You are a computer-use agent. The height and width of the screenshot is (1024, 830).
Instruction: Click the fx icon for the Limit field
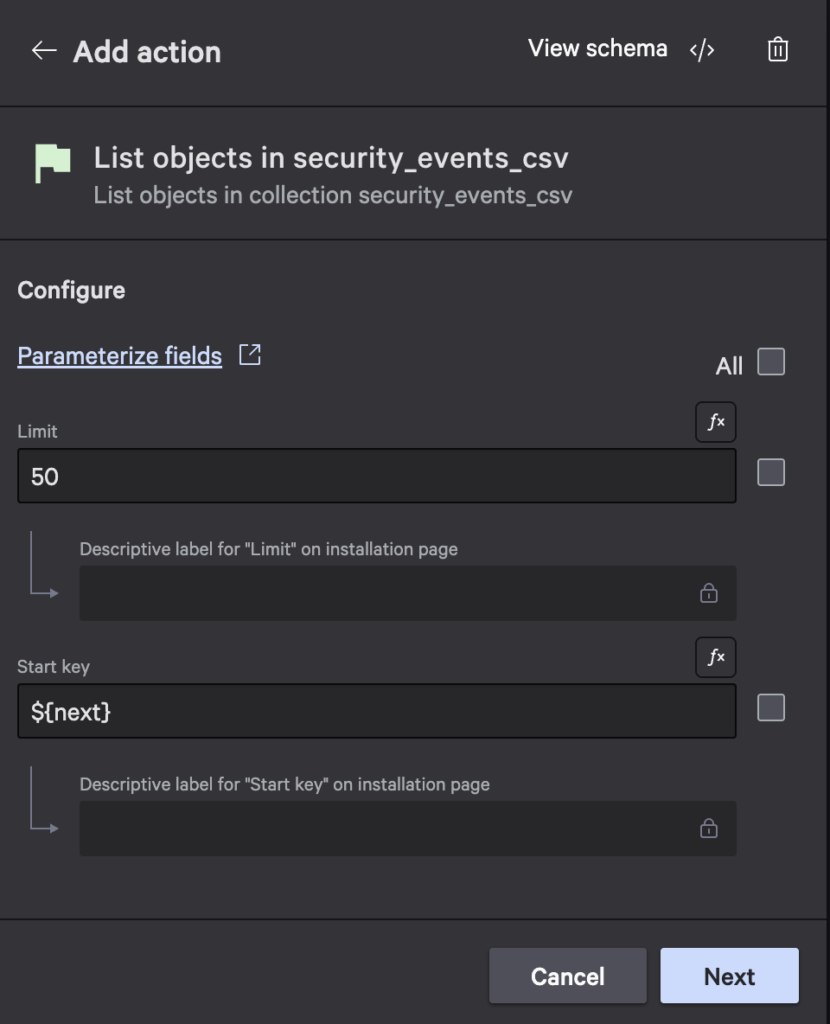pyautogui.click(x=718, y=422)
